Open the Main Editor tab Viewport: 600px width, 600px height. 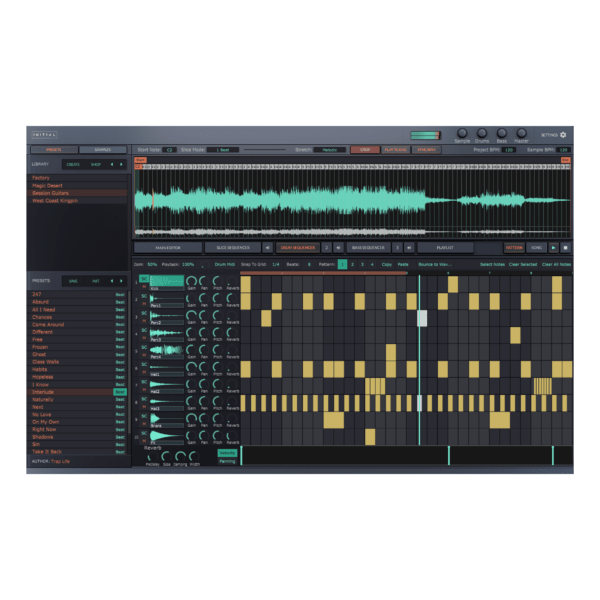[x=168, y=248]
